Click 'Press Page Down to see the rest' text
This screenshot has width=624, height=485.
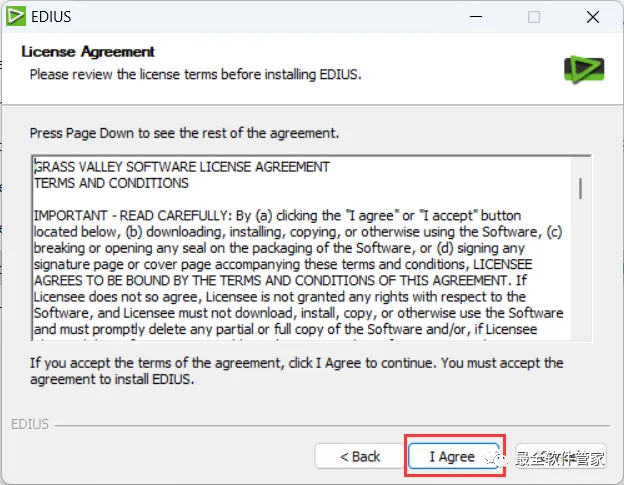(184, 133)
